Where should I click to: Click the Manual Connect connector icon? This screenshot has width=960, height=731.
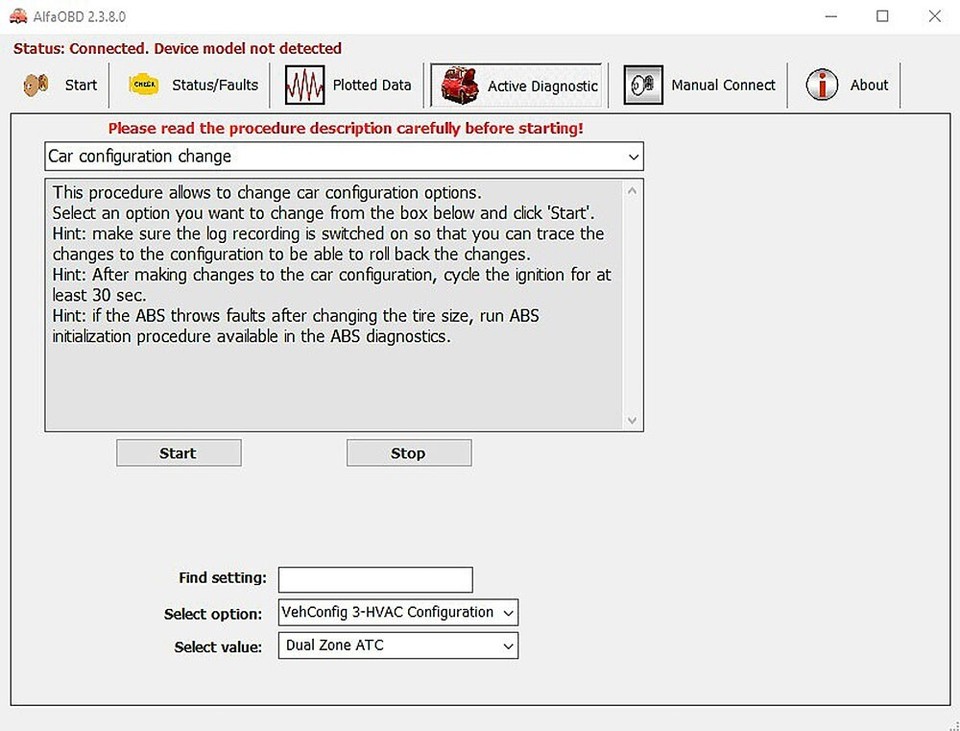pos(641,85)
